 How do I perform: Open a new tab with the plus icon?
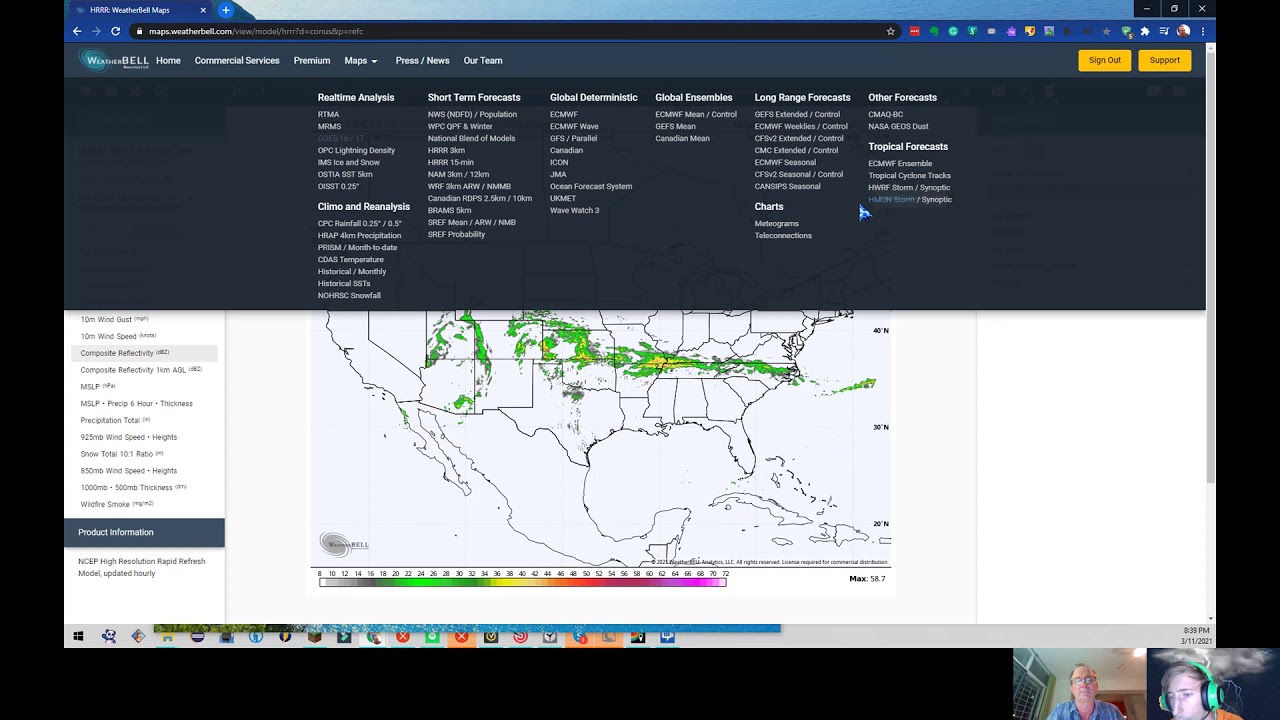click(226, 10)
